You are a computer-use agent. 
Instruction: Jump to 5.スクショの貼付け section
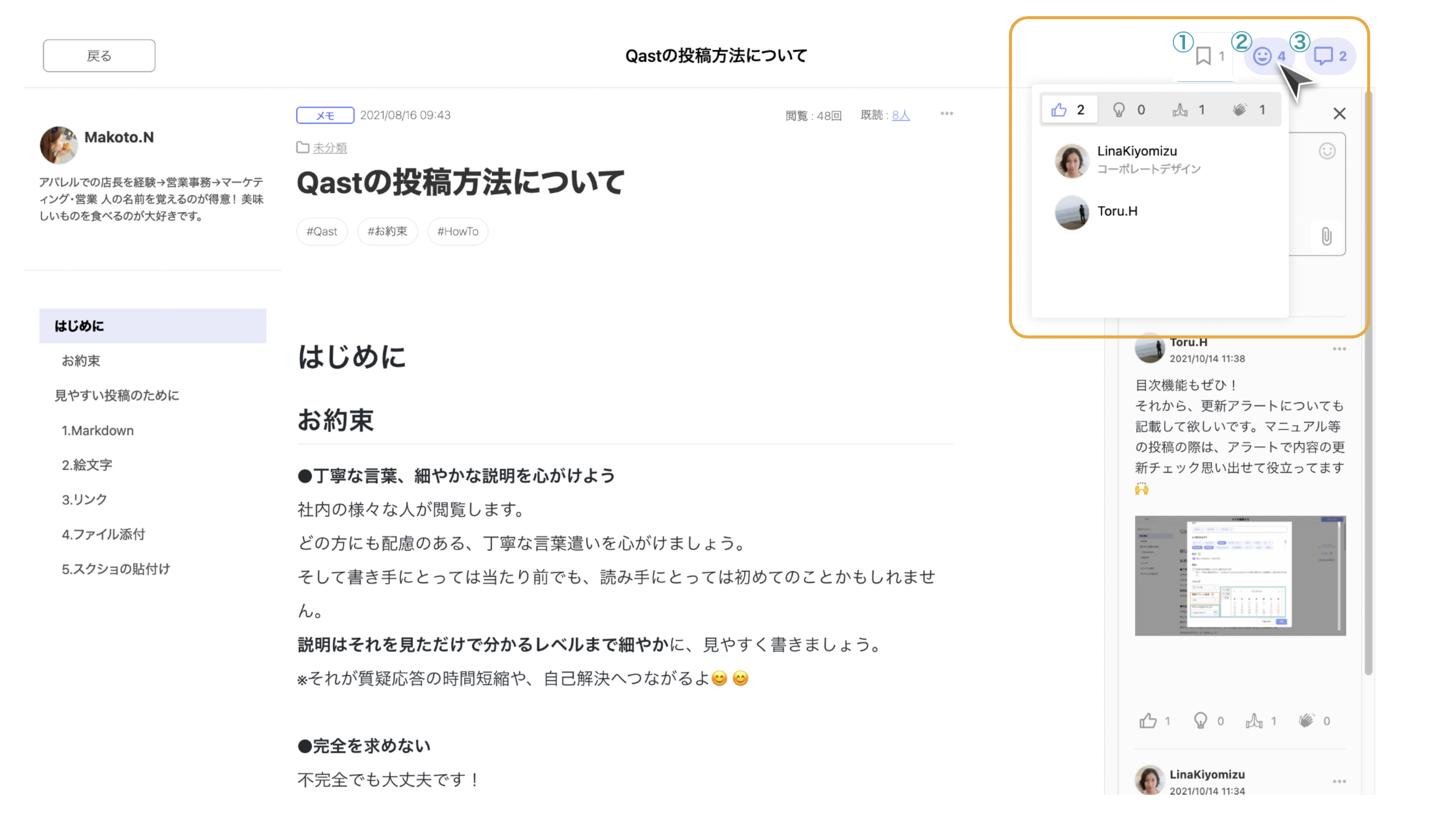(x=116, y=569)
